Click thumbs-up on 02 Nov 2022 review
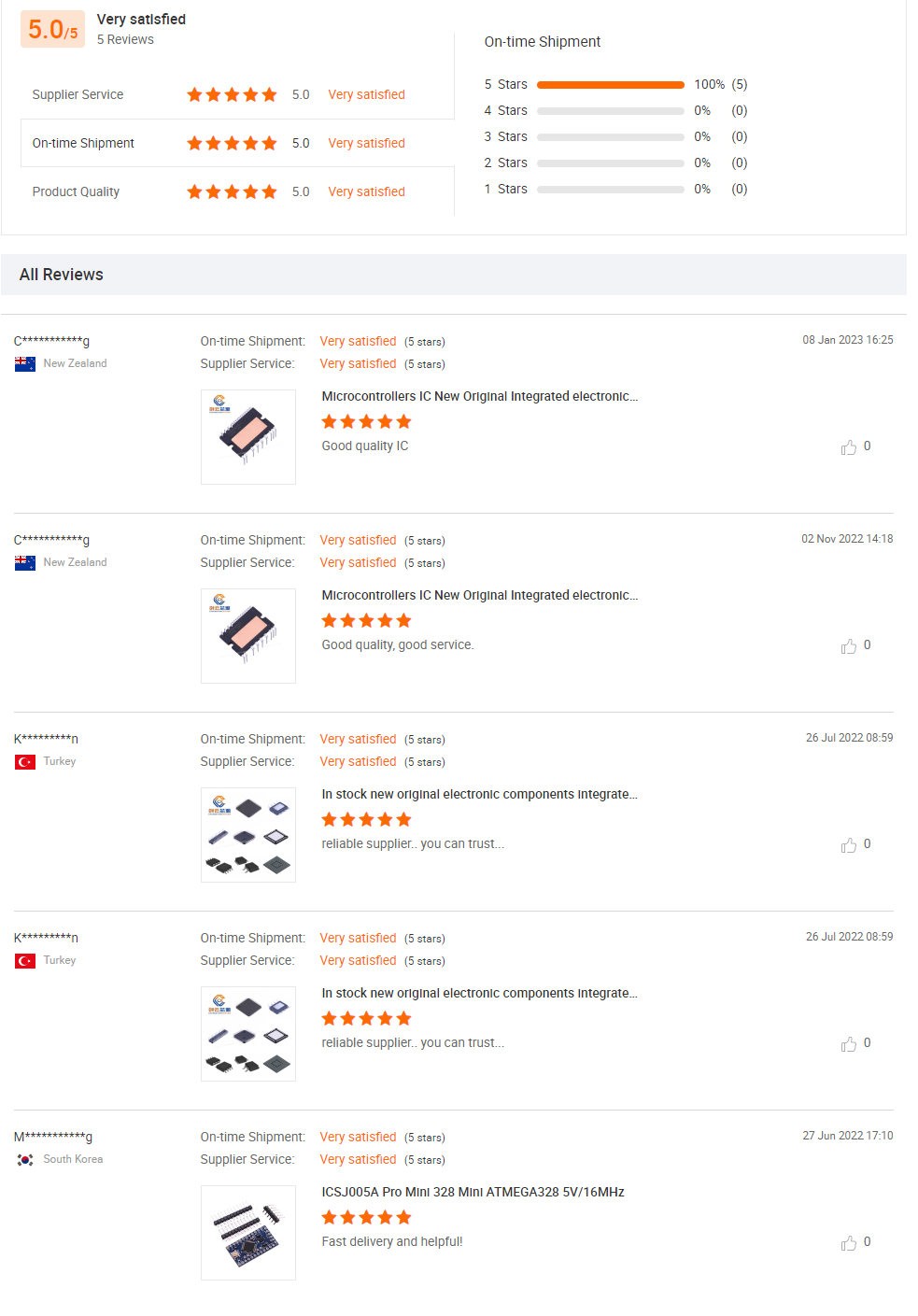The image size is (918, 1316). click(x=849, y=646)
